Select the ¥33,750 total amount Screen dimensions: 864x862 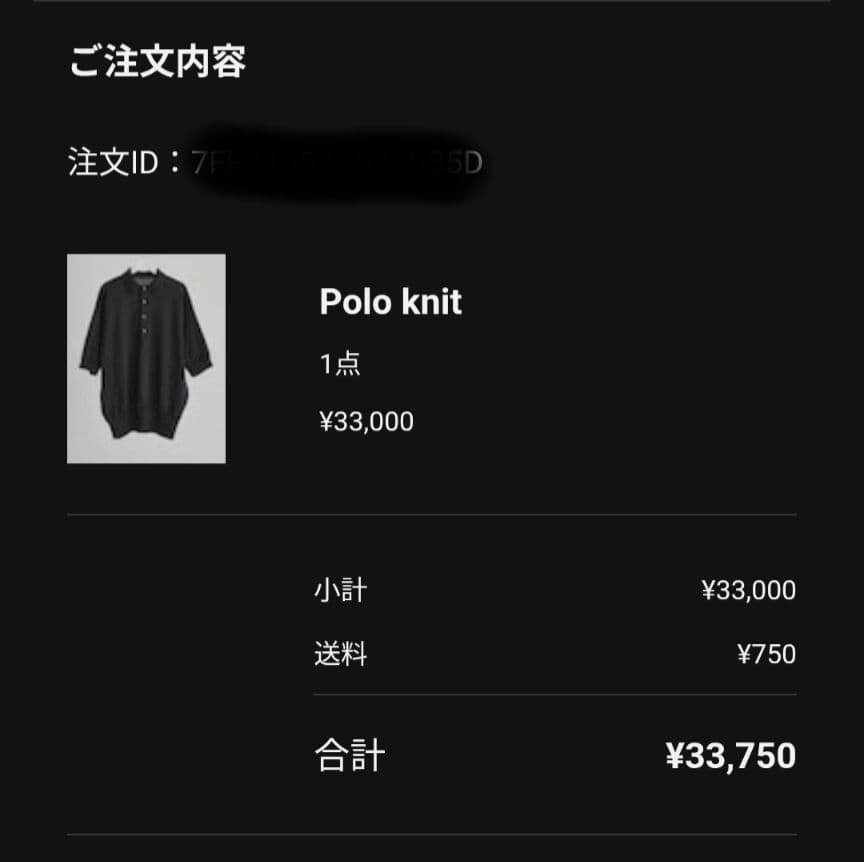point(730,756)
